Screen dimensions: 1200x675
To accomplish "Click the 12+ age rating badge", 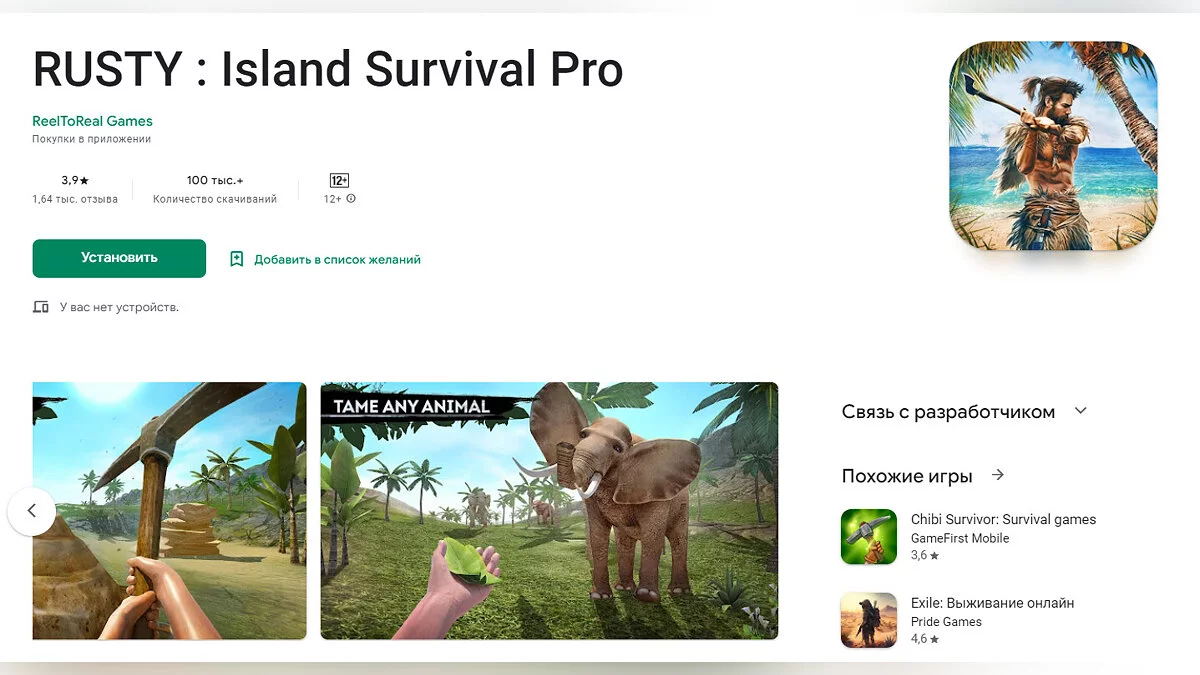I will click(x=339, y=181).
